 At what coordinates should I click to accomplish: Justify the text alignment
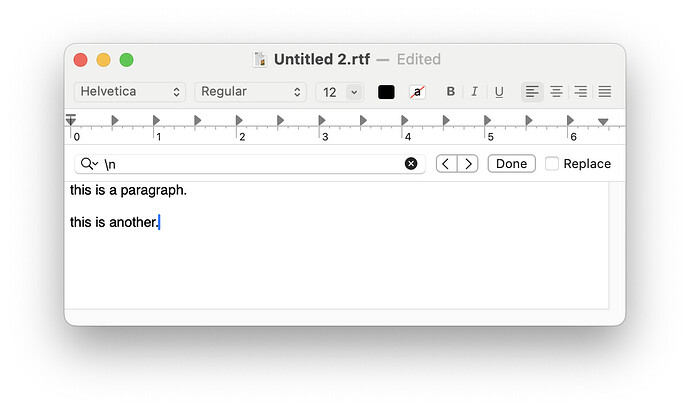604,92
